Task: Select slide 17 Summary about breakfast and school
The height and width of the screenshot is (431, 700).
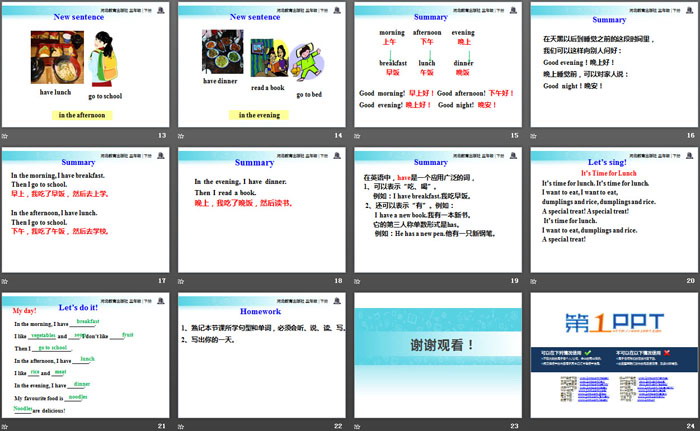Action: click(x=85, y=210)
